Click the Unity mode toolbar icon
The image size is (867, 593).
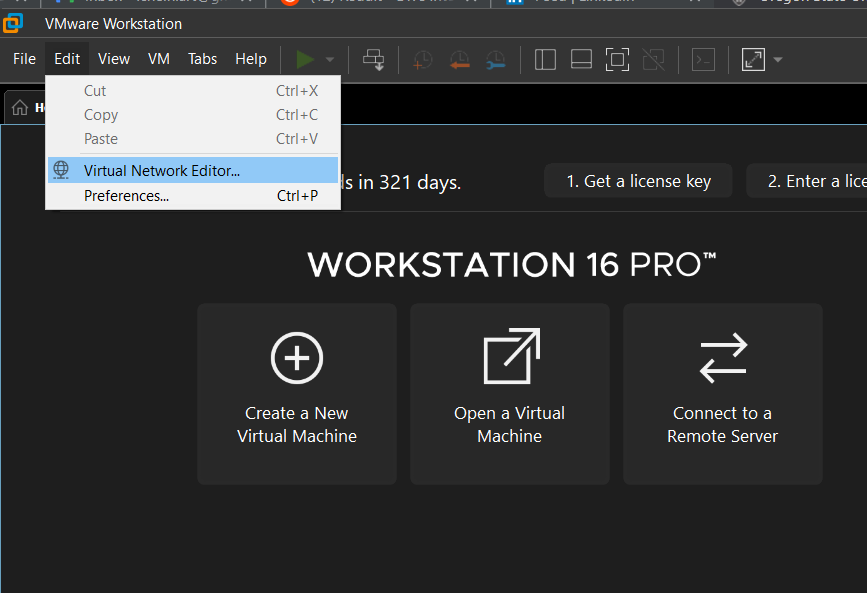point(654,59)
